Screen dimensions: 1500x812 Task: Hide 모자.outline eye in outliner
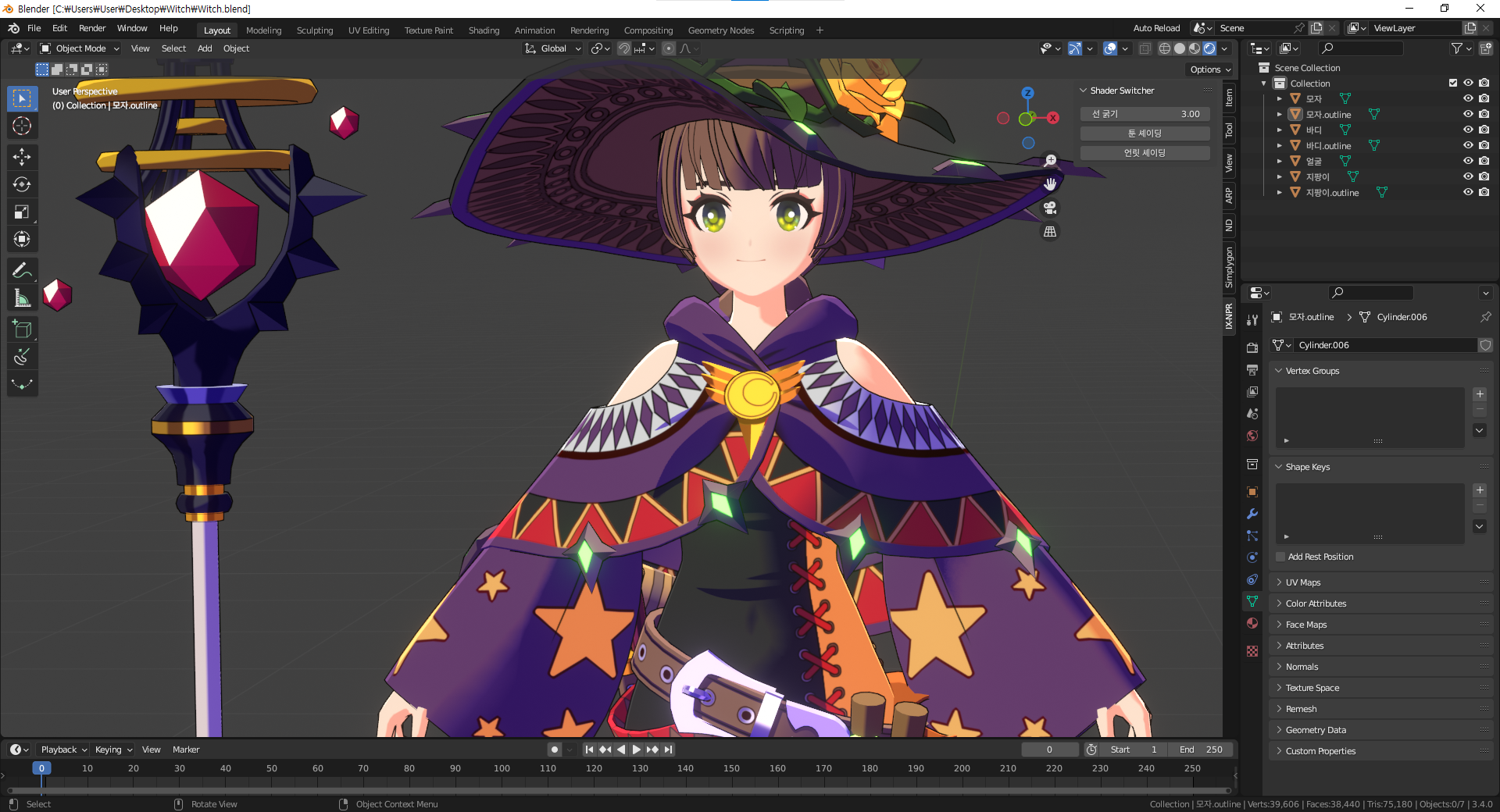coord(1468,114)
